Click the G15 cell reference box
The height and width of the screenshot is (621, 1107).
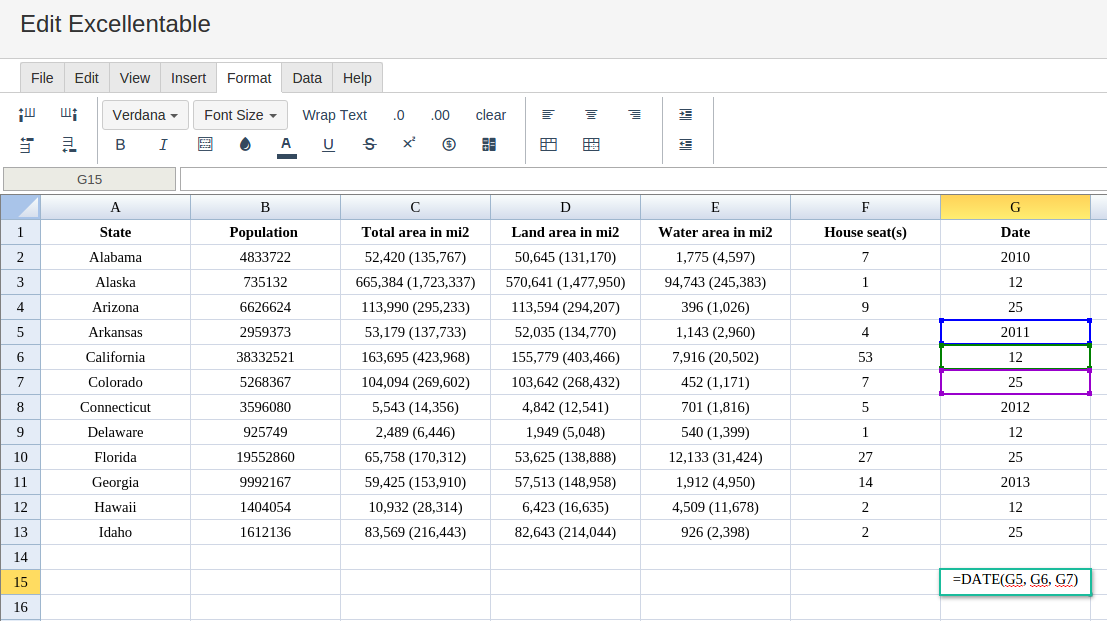coord(90,179)
